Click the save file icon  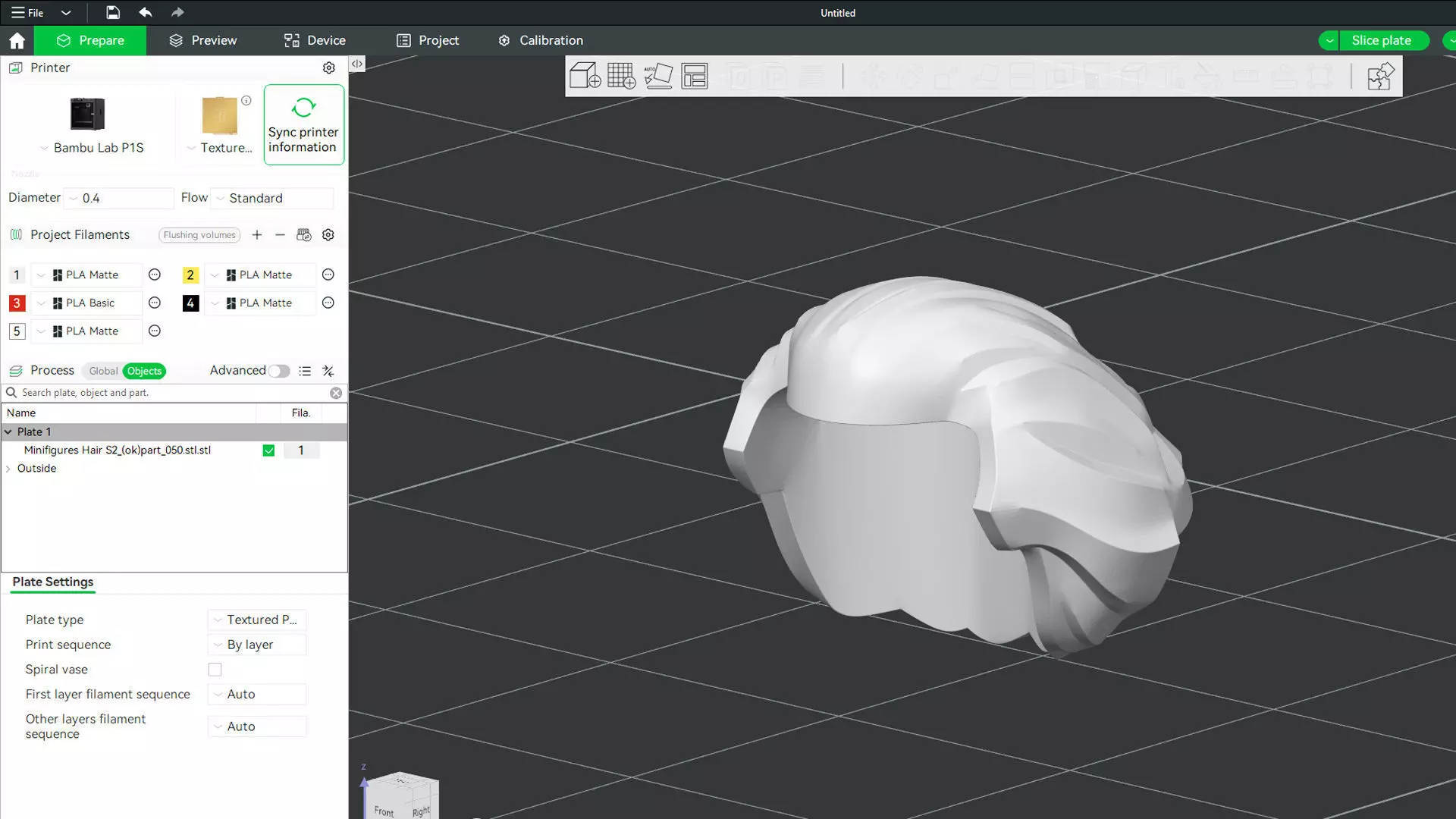[112, 12]
